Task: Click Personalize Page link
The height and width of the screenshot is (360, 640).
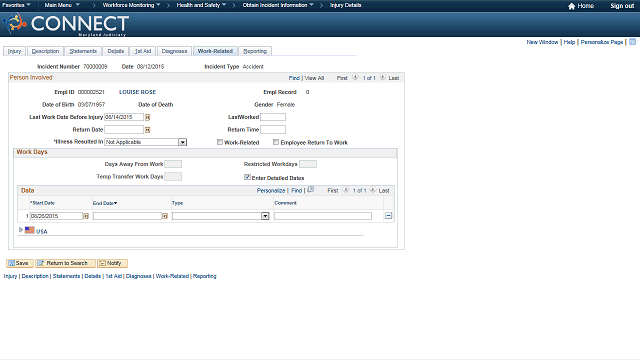Action: 602,42
